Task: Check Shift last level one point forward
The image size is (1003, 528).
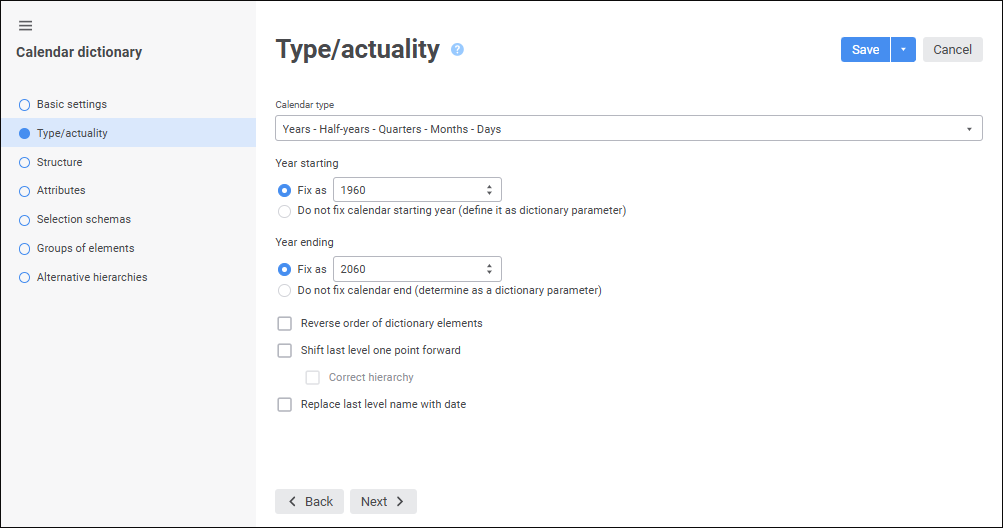Action: [285, 350]
